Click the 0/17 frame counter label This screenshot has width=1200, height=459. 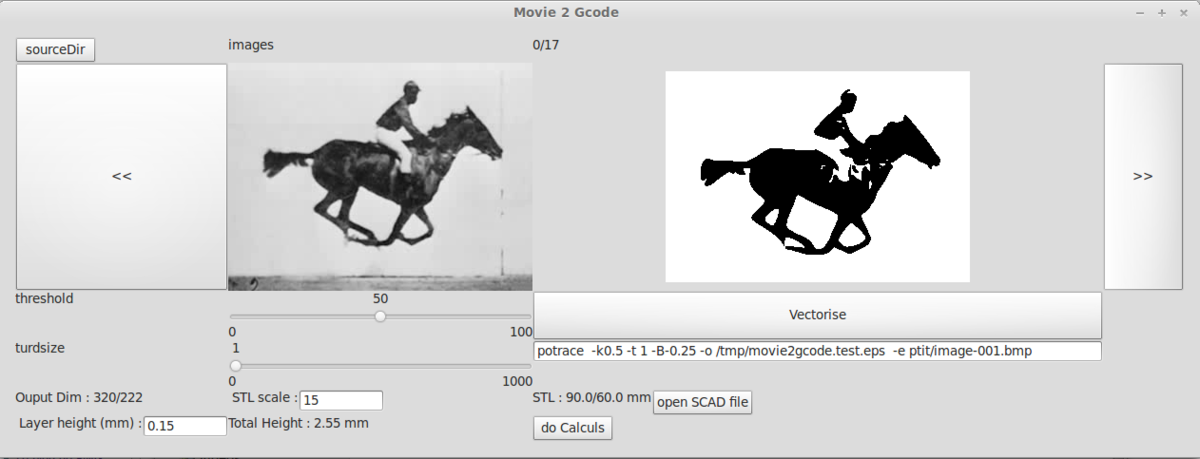click(546, 45)
